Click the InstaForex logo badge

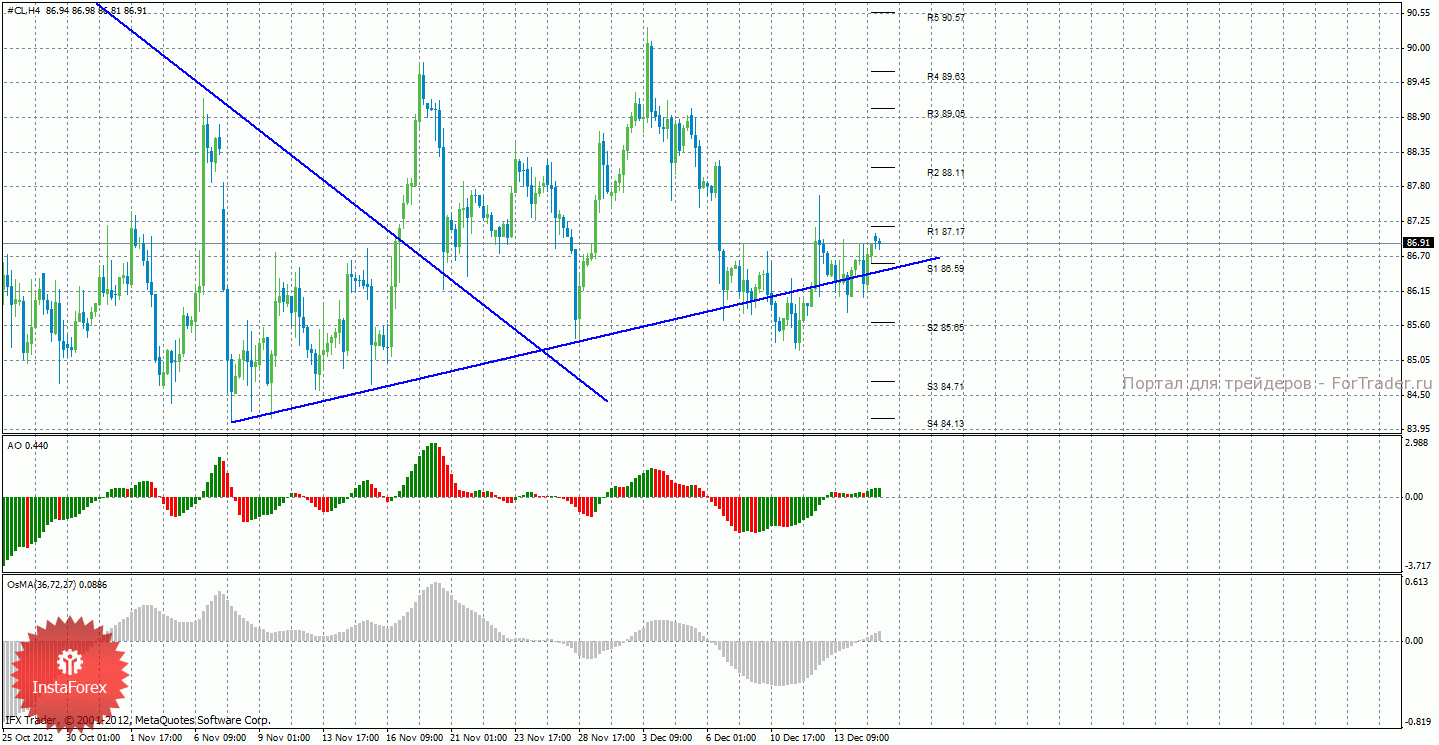[69, 672]
